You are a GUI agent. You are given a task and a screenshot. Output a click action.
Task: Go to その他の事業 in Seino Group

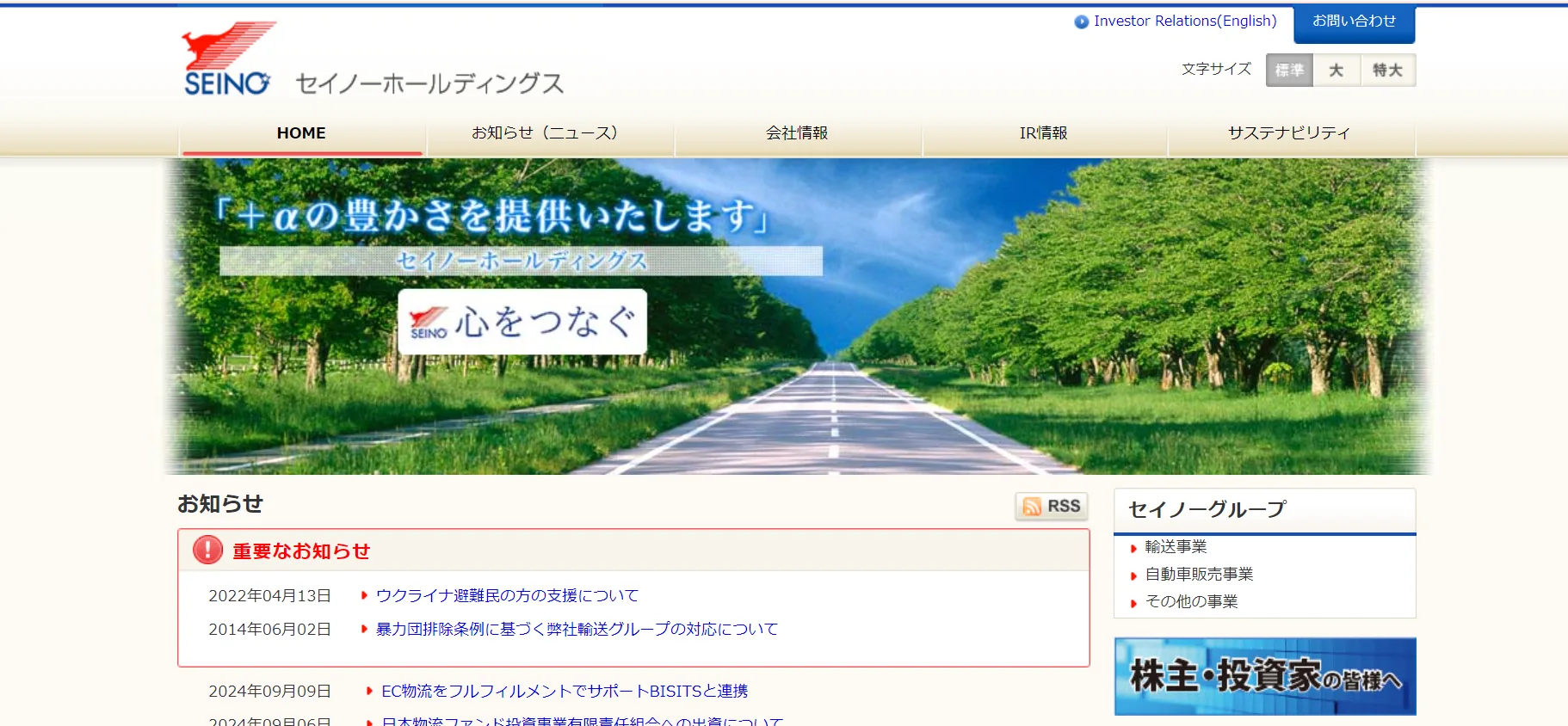[1191, 601]
